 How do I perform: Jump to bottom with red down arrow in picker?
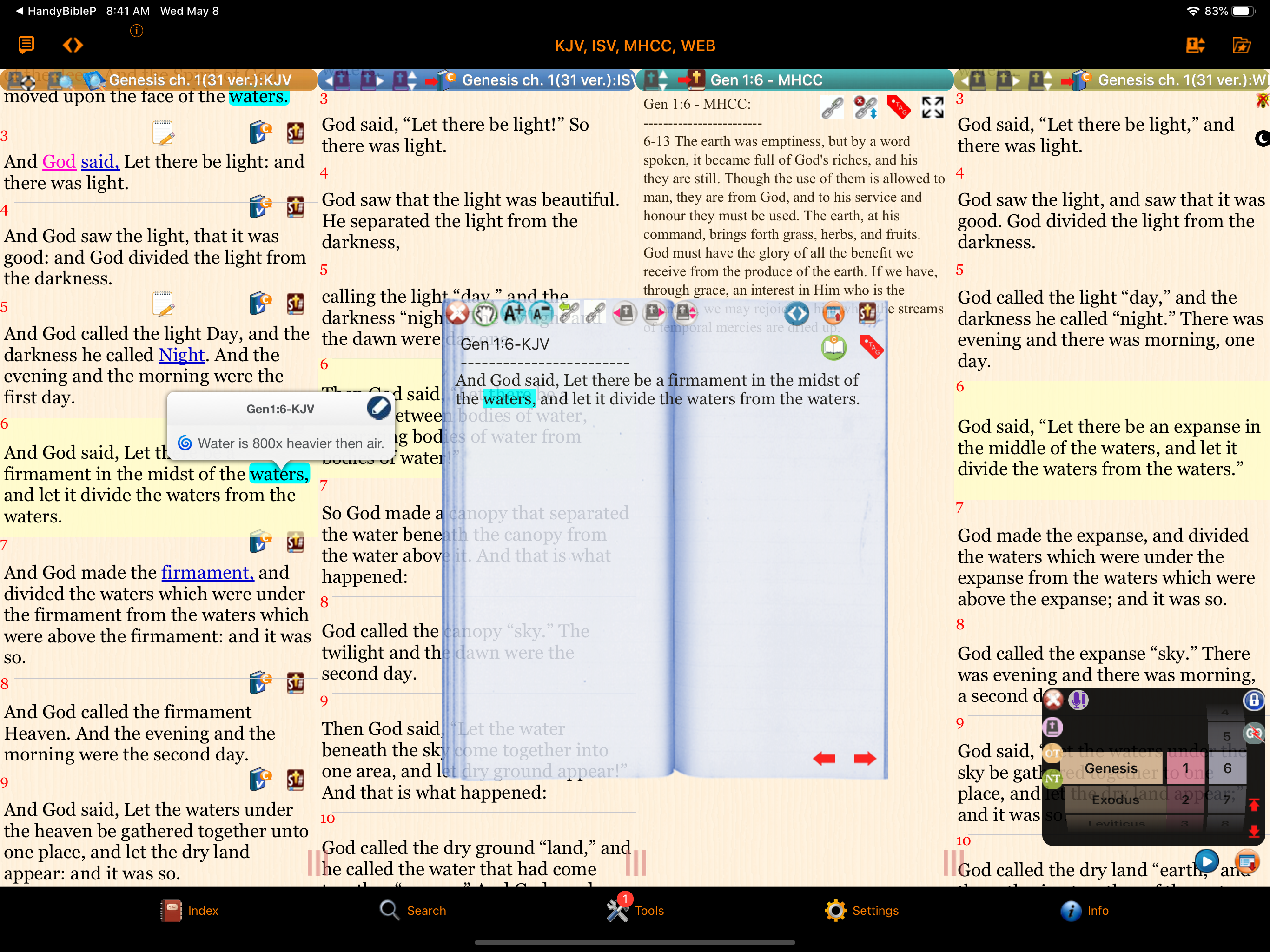click(x=1254, y=831)
